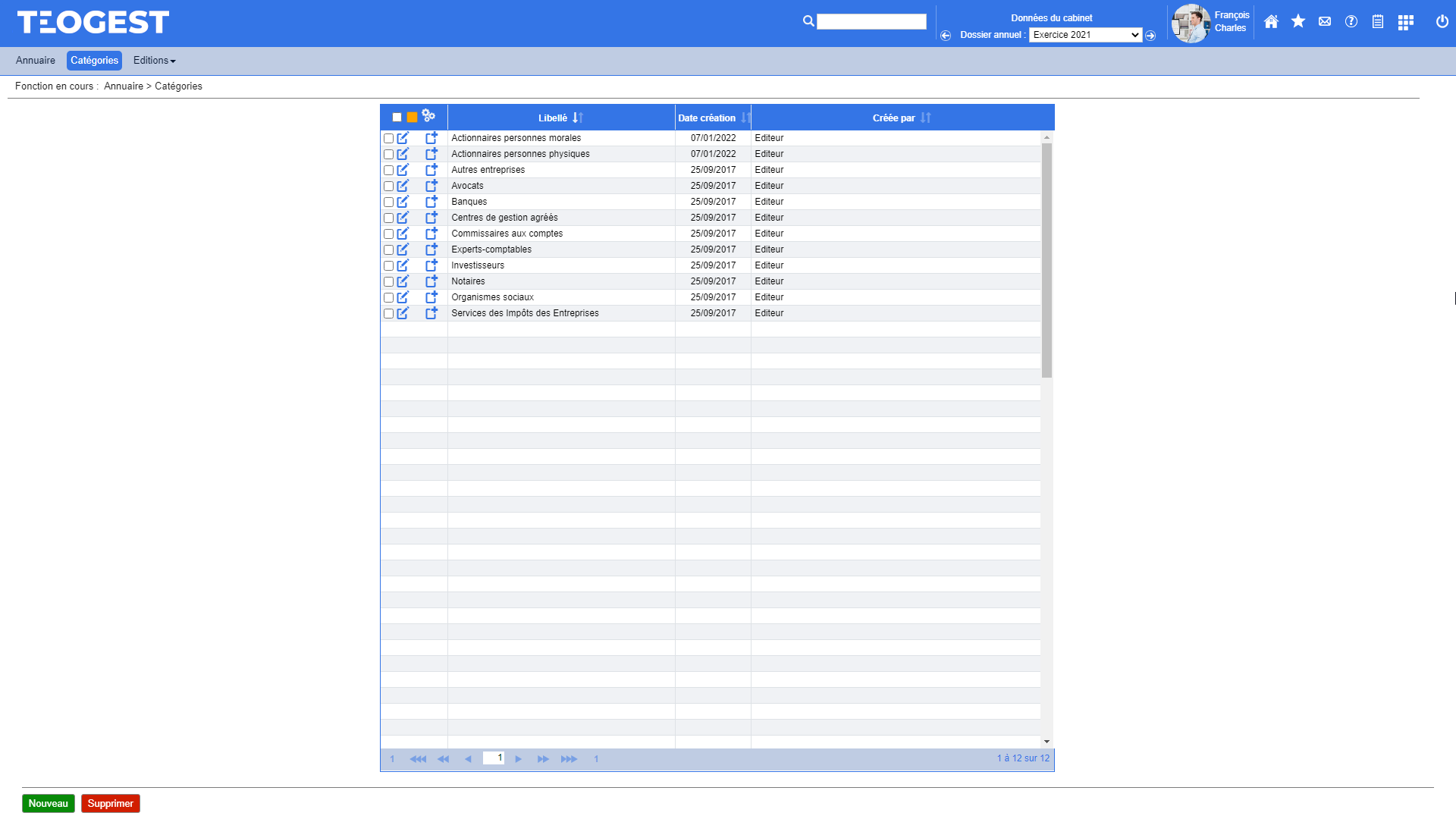Click the Nouveau button
The width and height of the screenshot is (1456, 819).
tap(48, 803)
